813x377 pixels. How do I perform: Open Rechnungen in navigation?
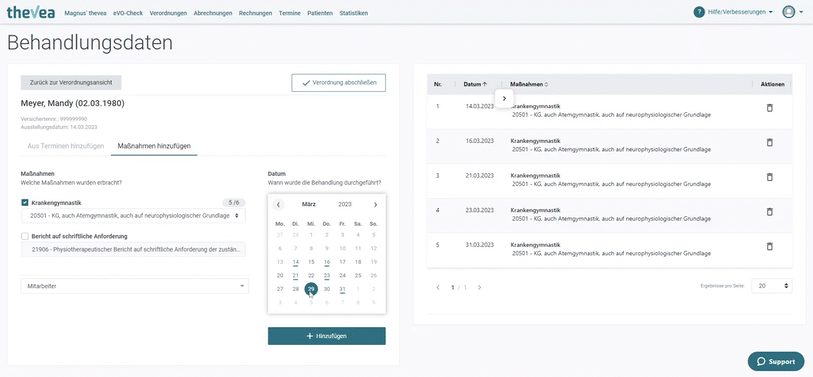point(255,13)
